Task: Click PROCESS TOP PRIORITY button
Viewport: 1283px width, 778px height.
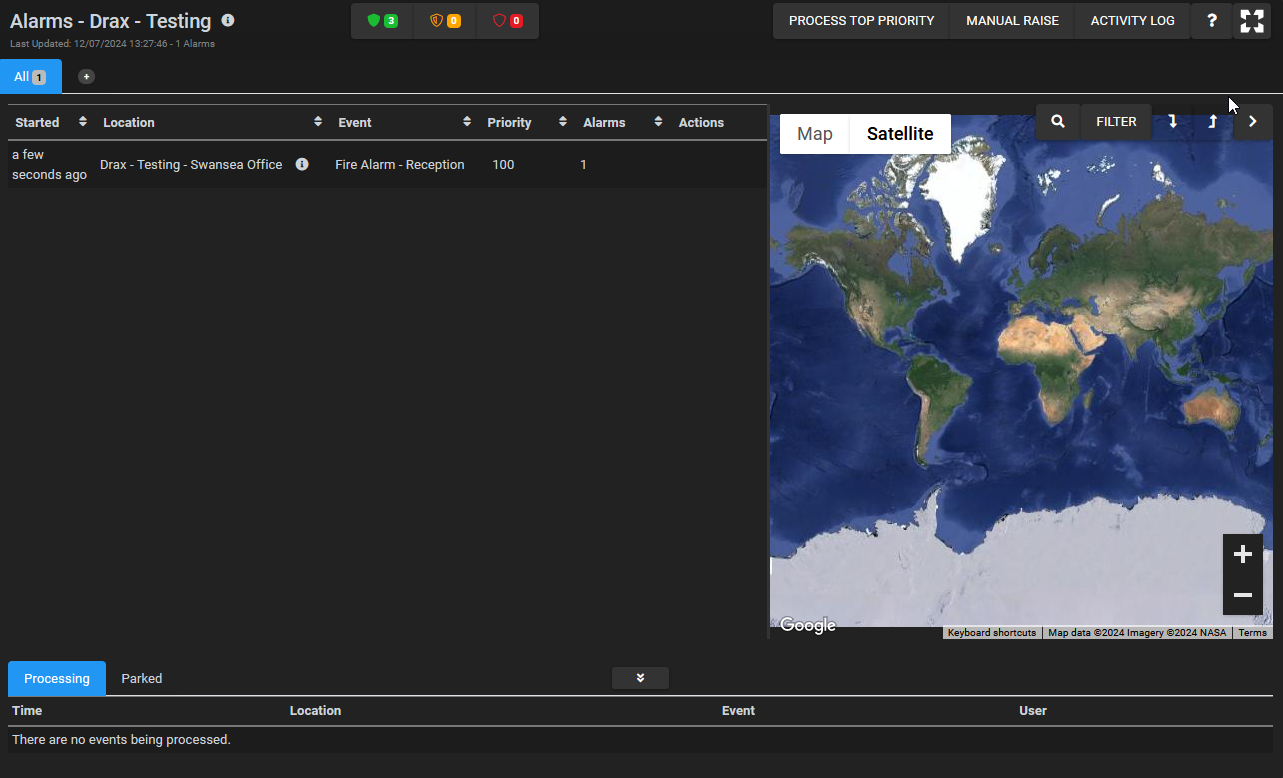Action: [862, 21]
